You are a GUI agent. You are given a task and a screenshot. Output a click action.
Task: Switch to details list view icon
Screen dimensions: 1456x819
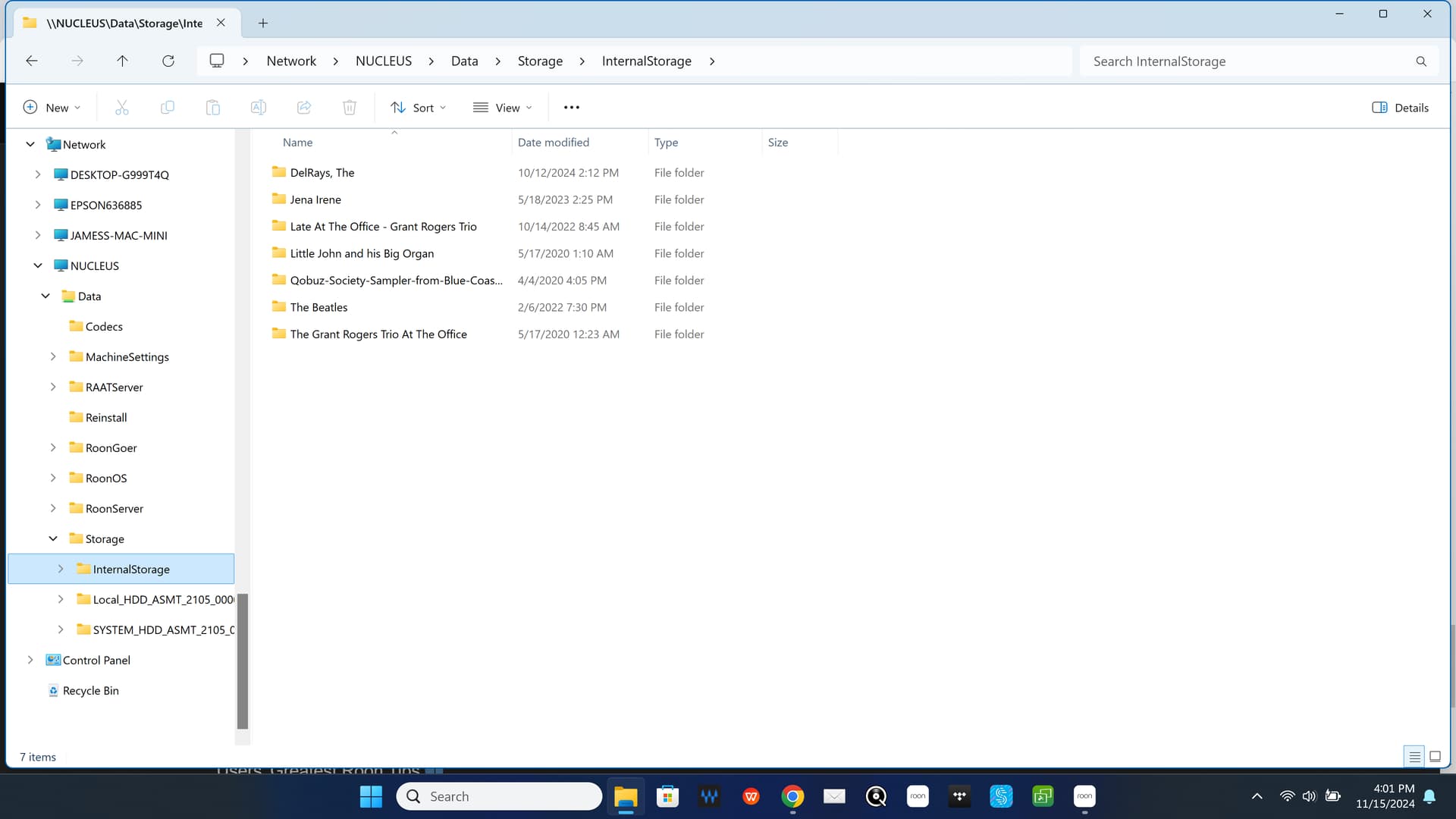[x=1415, y=757]
